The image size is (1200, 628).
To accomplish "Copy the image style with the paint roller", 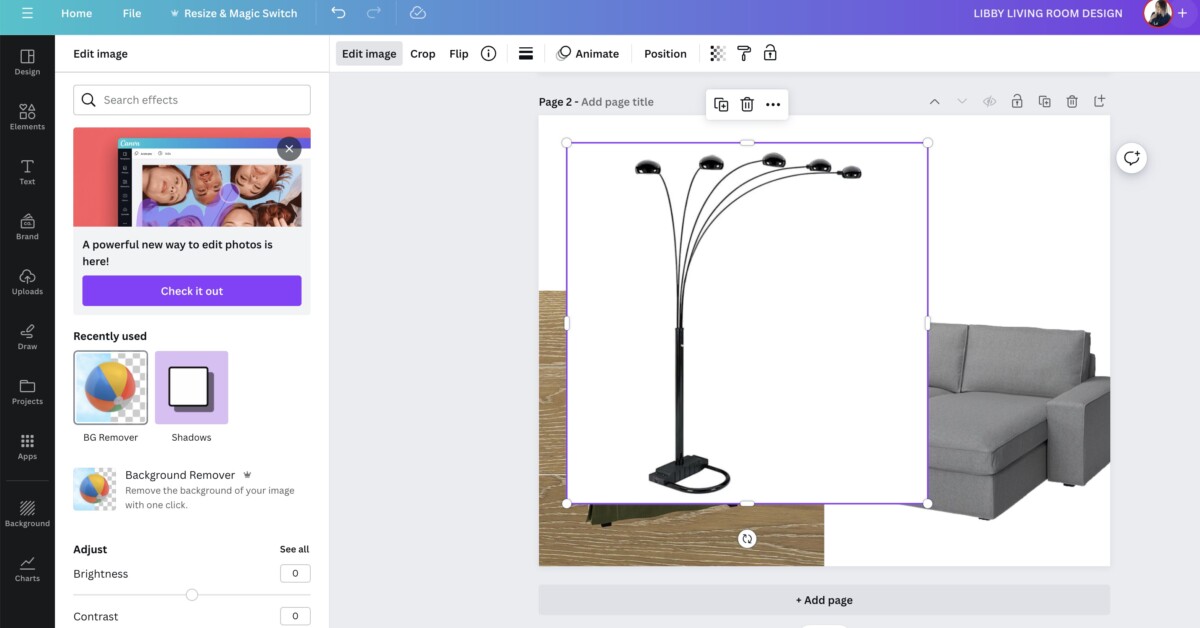I will (743, 53).
